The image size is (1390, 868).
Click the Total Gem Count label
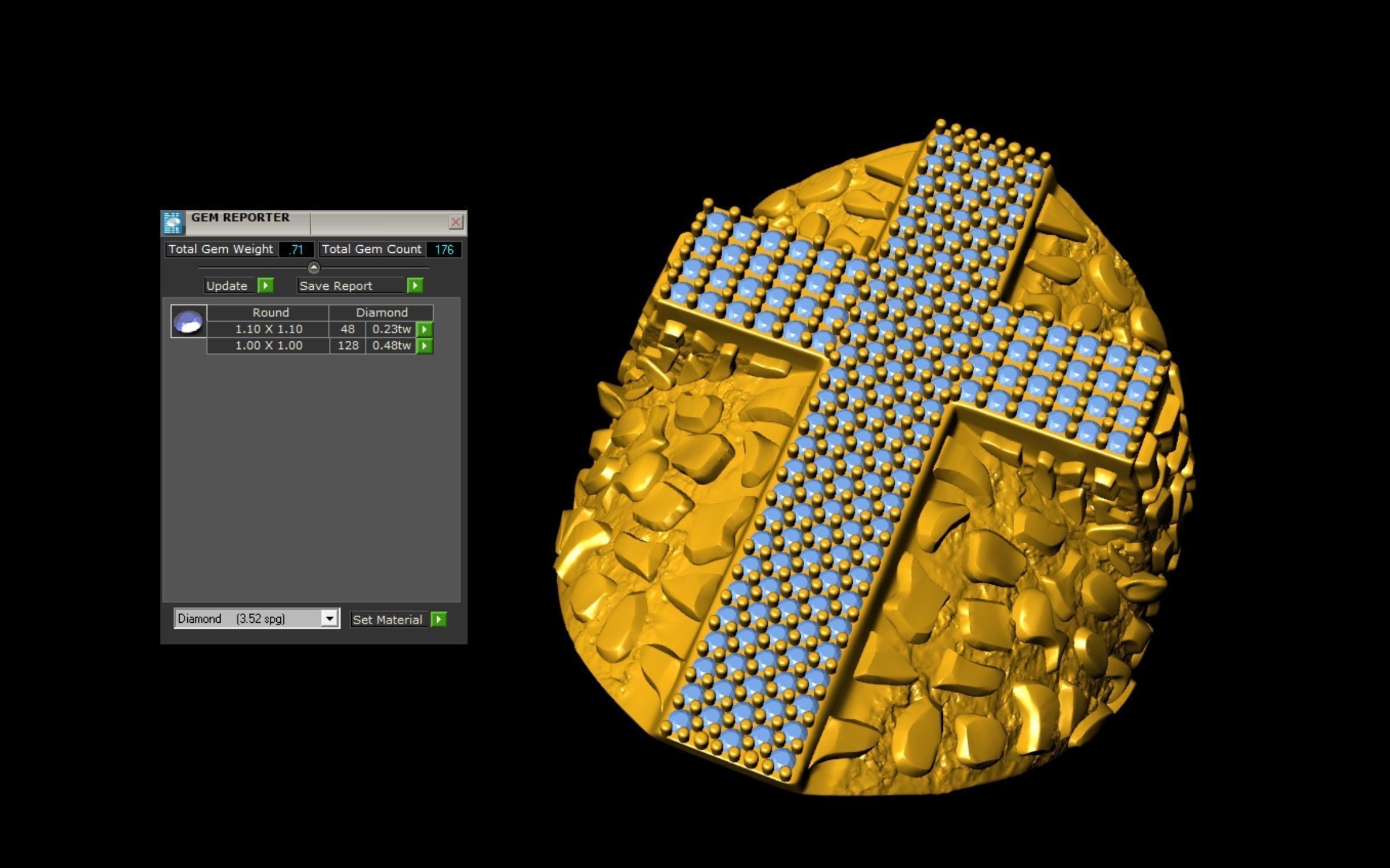click(x=372, y=249)
